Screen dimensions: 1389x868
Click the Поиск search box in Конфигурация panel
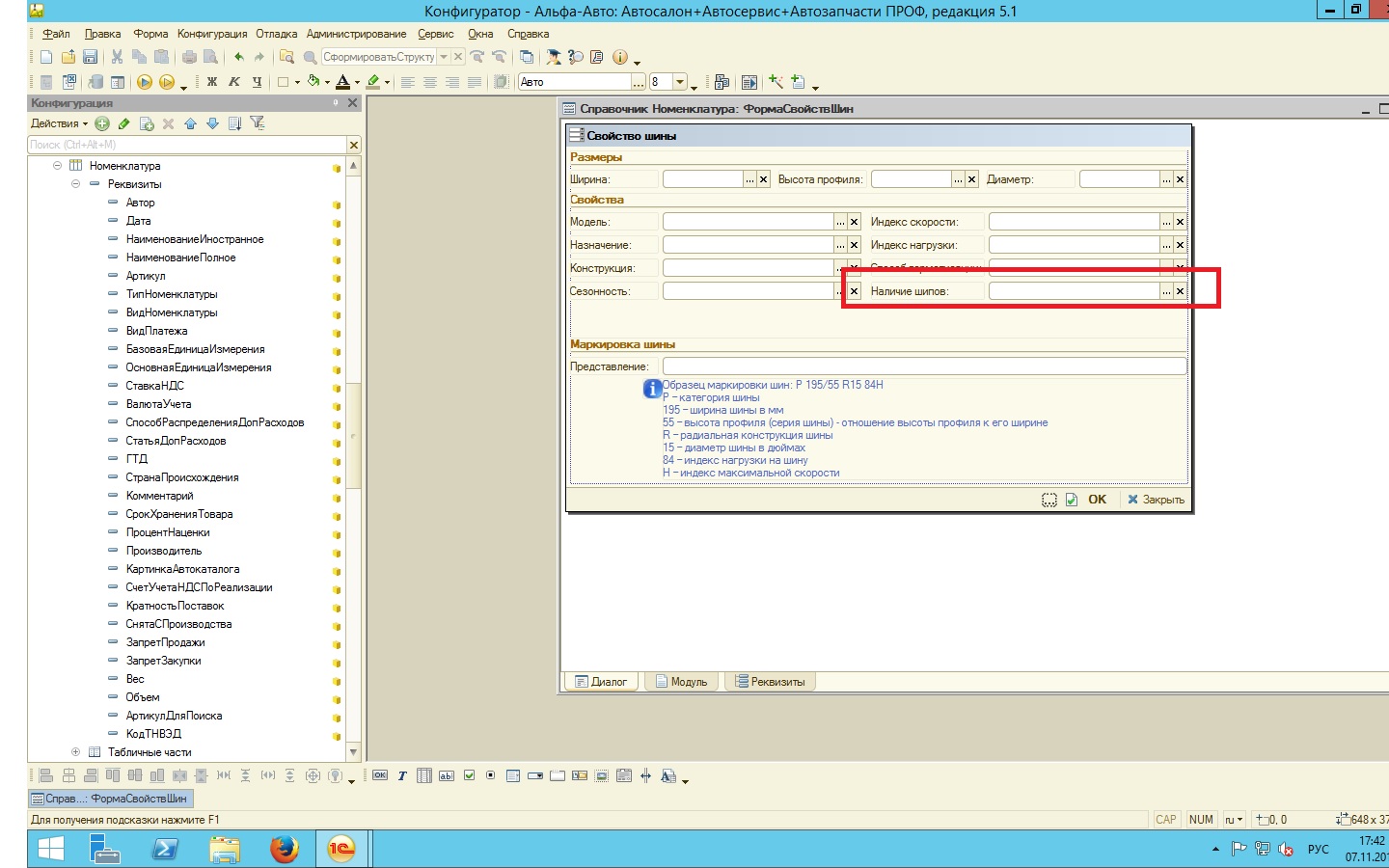click(x=187, y=145)
